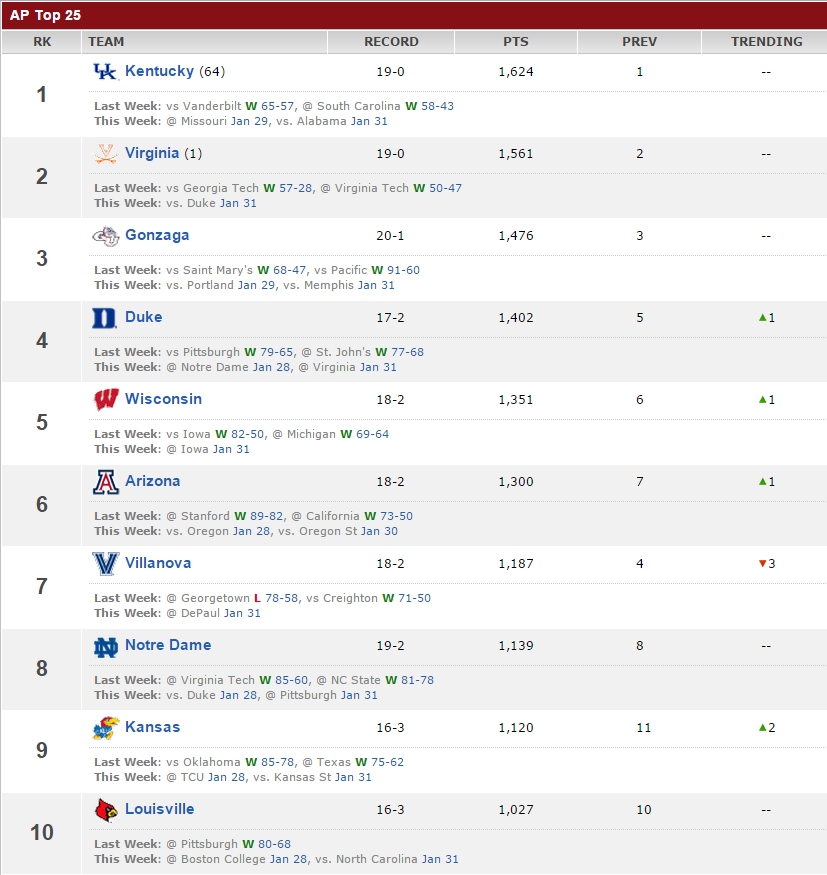This screenshot has height=875, width=827.
Task: Click the Villanova V logo icon
Action: [105, 564]
